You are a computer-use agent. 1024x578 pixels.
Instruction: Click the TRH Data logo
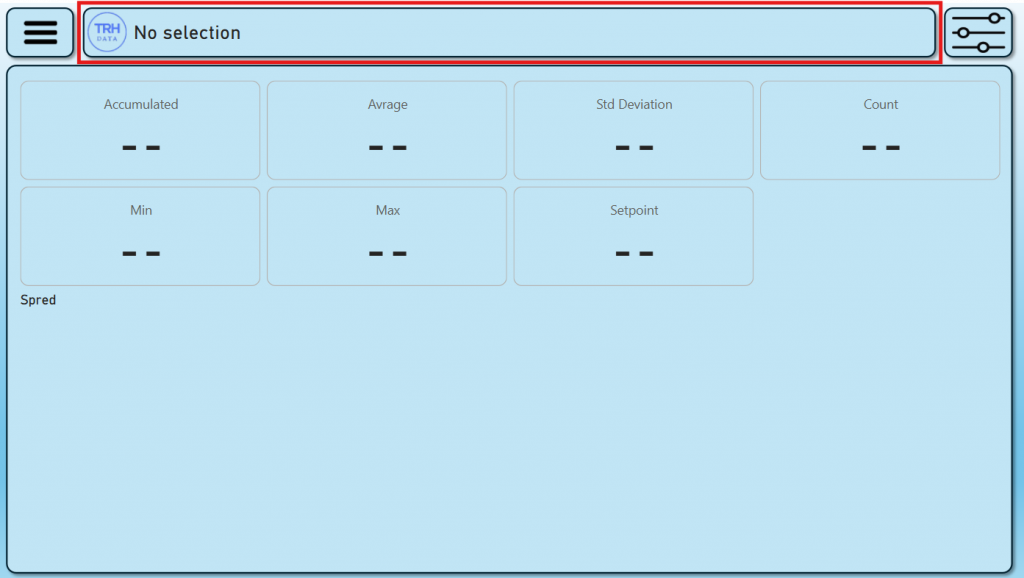click(x=107, y=33)
